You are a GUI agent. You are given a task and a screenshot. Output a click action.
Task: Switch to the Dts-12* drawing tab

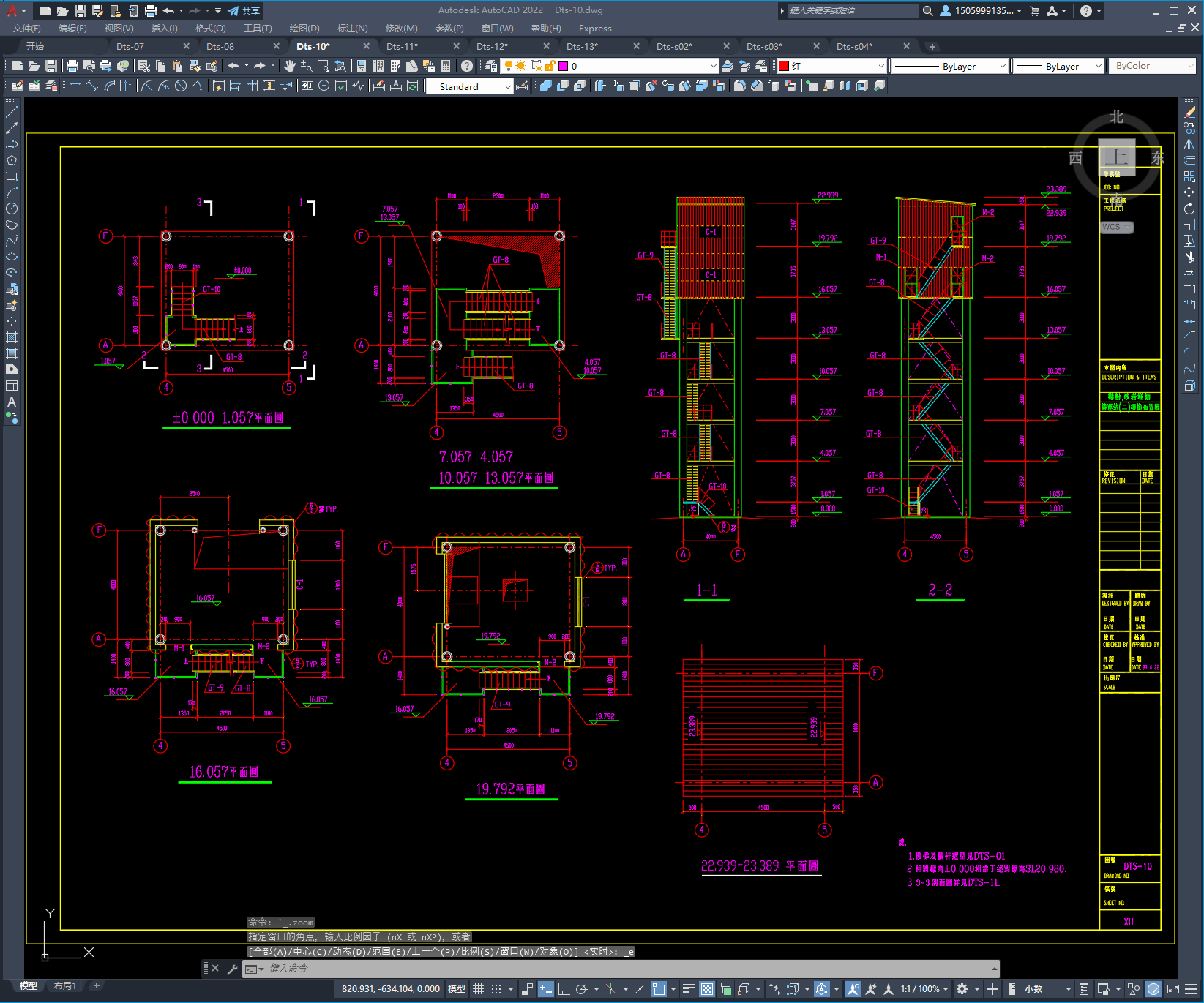coord(492,46)
